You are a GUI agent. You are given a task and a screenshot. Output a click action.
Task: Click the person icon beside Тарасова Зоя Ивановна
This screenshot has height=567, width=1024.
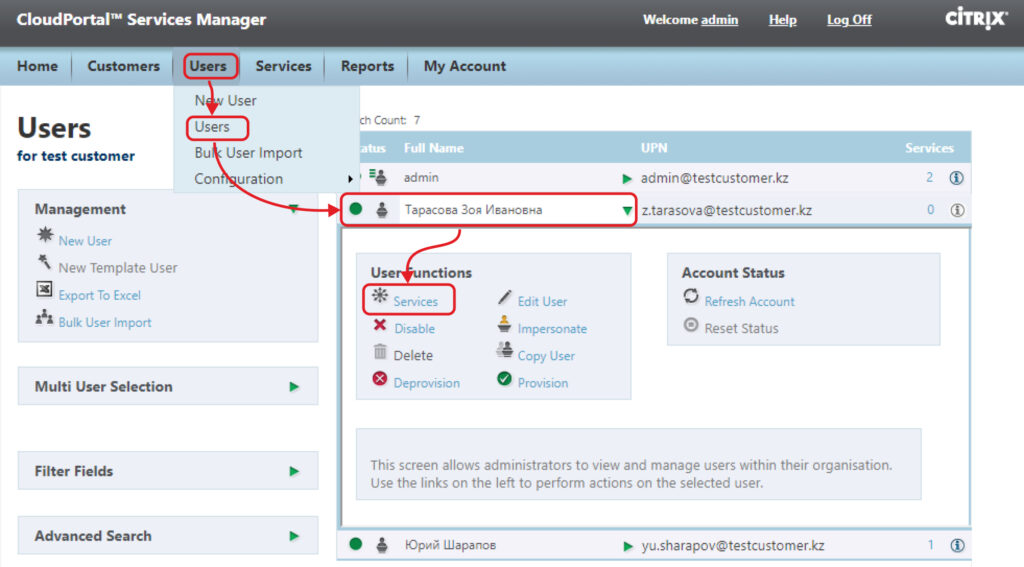(382, 210)
